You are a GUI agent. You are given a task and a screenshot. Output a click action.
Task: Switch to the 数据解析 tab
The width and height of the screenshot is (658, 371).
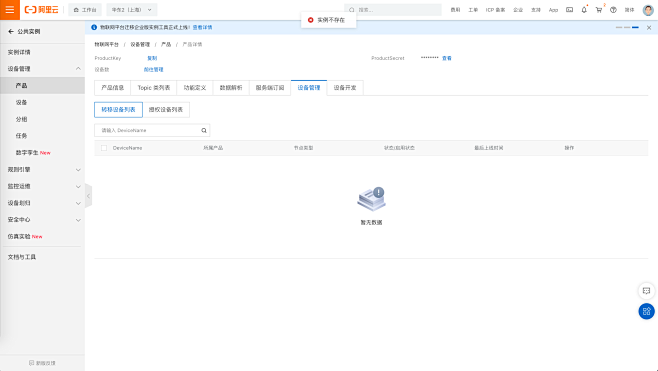click(231, 88)
